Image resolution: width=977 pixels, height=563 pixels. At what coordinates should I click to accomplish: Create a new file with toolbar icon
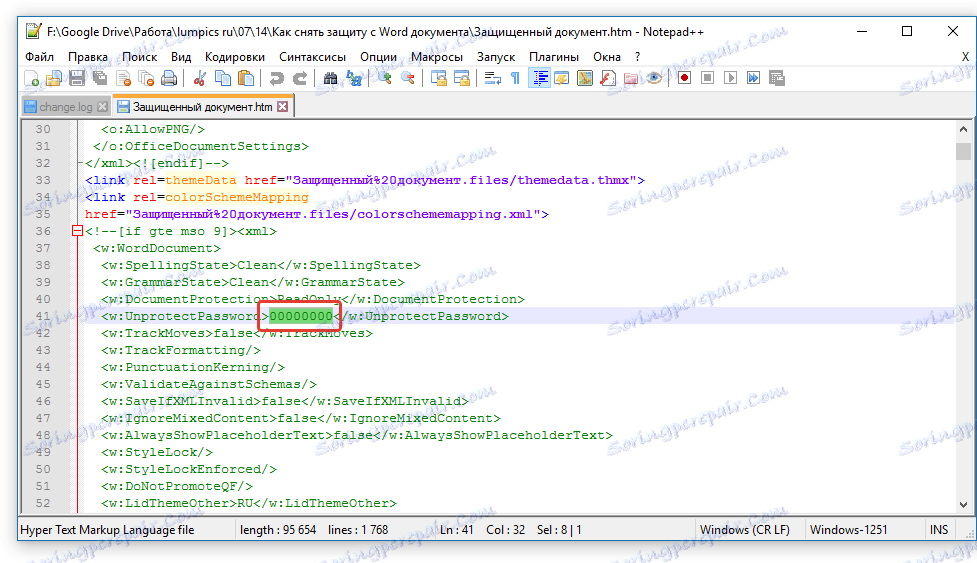pyautogui.click(x=31, y=78)
